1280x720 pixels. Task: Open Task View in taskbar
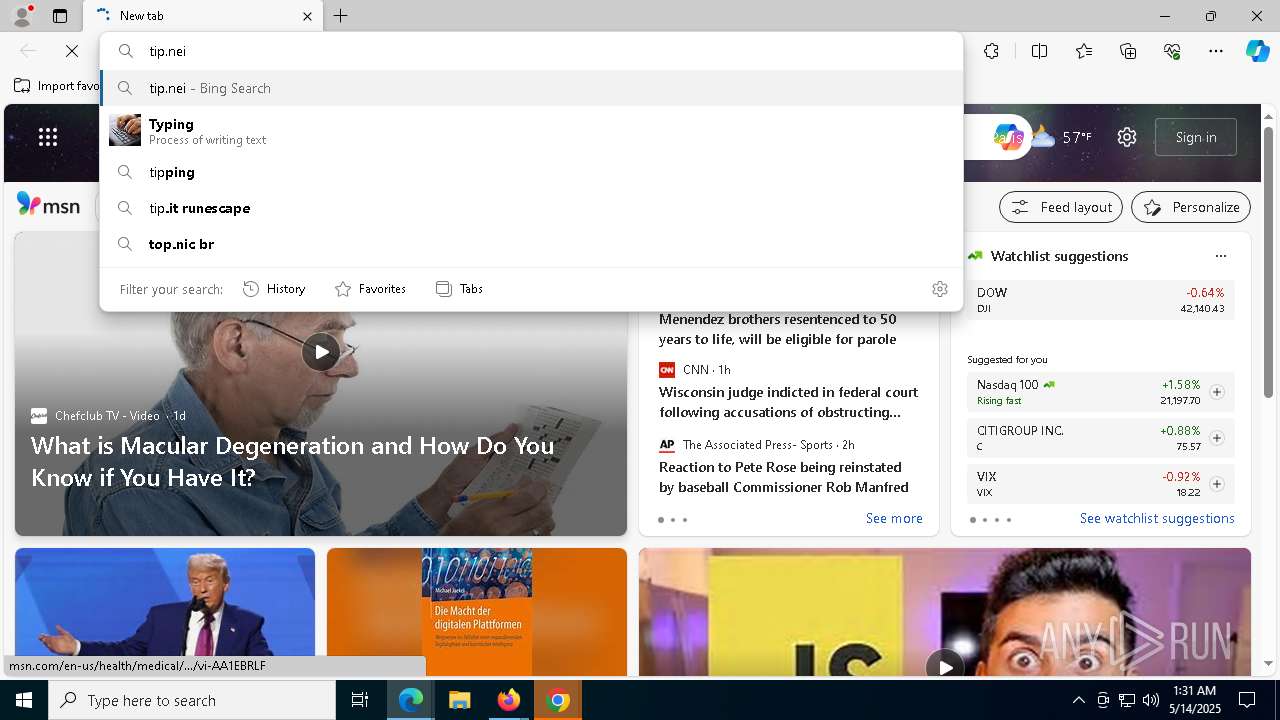click(x=360, y=700)
